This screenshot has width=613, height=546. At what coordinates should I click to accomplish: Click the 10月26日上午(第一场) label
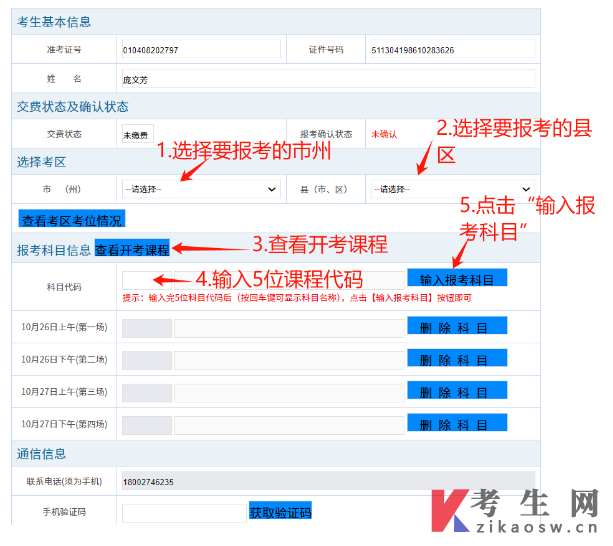pyautogui.click(x=64, y=327)
